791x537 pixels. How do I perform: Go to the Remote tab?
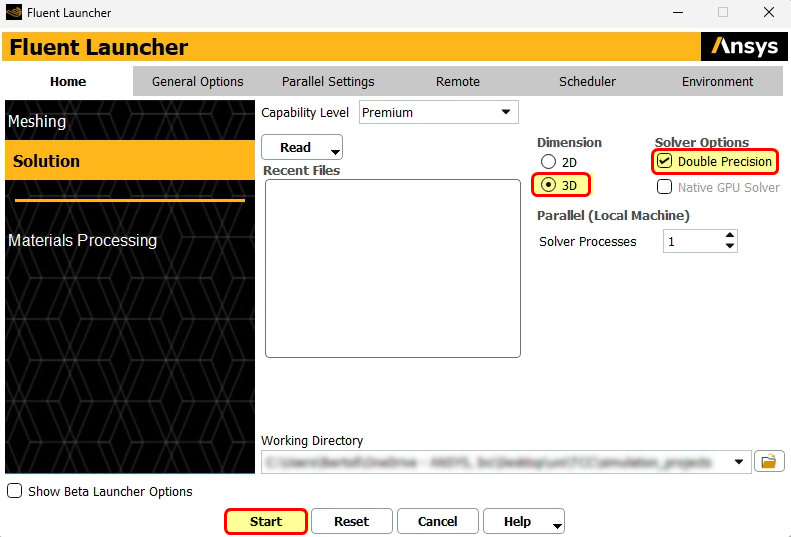point(458,81)
